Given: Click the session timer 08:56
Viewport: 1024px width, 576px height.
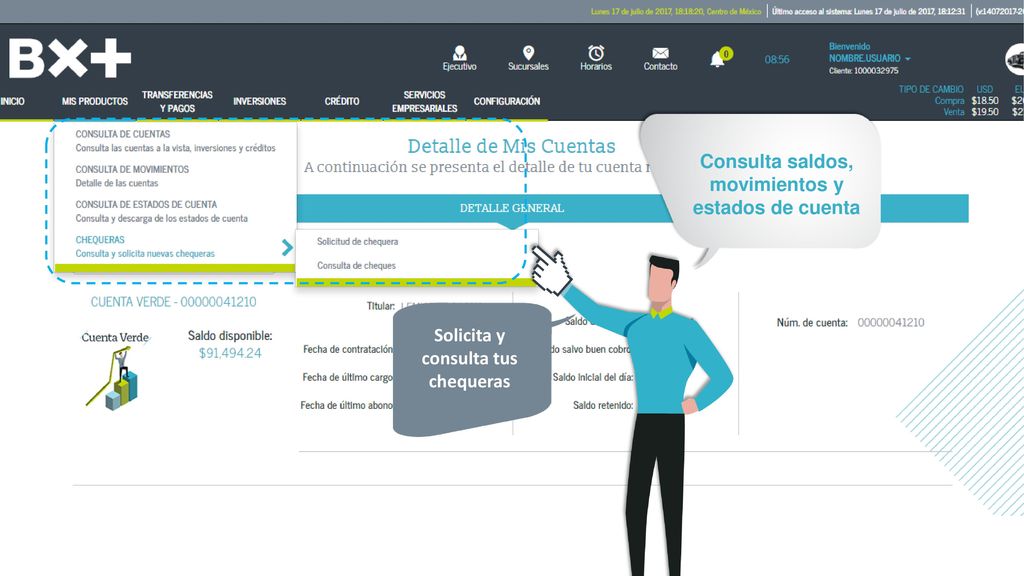Looking at the screenshot, I should 776,59.
